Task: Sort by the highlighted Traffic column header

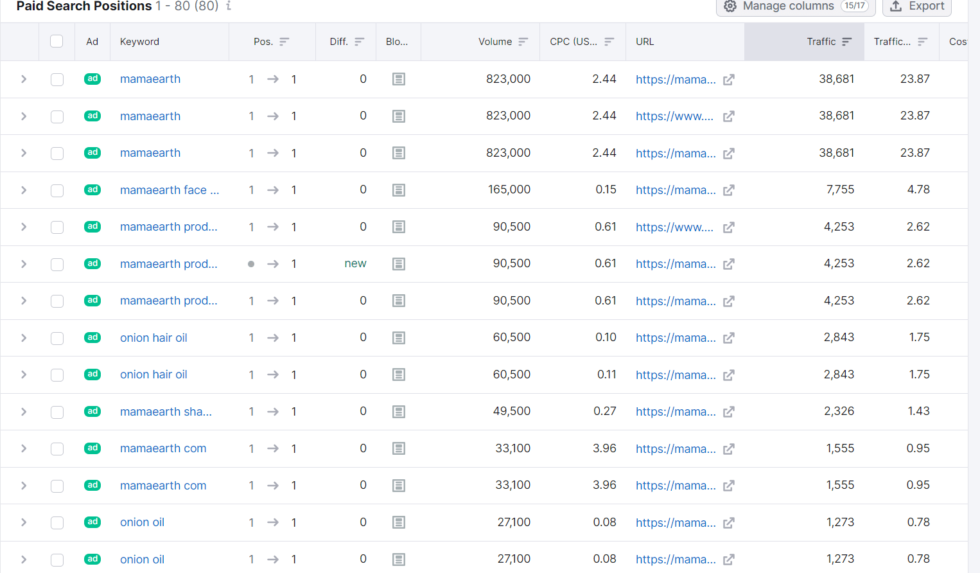Action: pos(828,42)
